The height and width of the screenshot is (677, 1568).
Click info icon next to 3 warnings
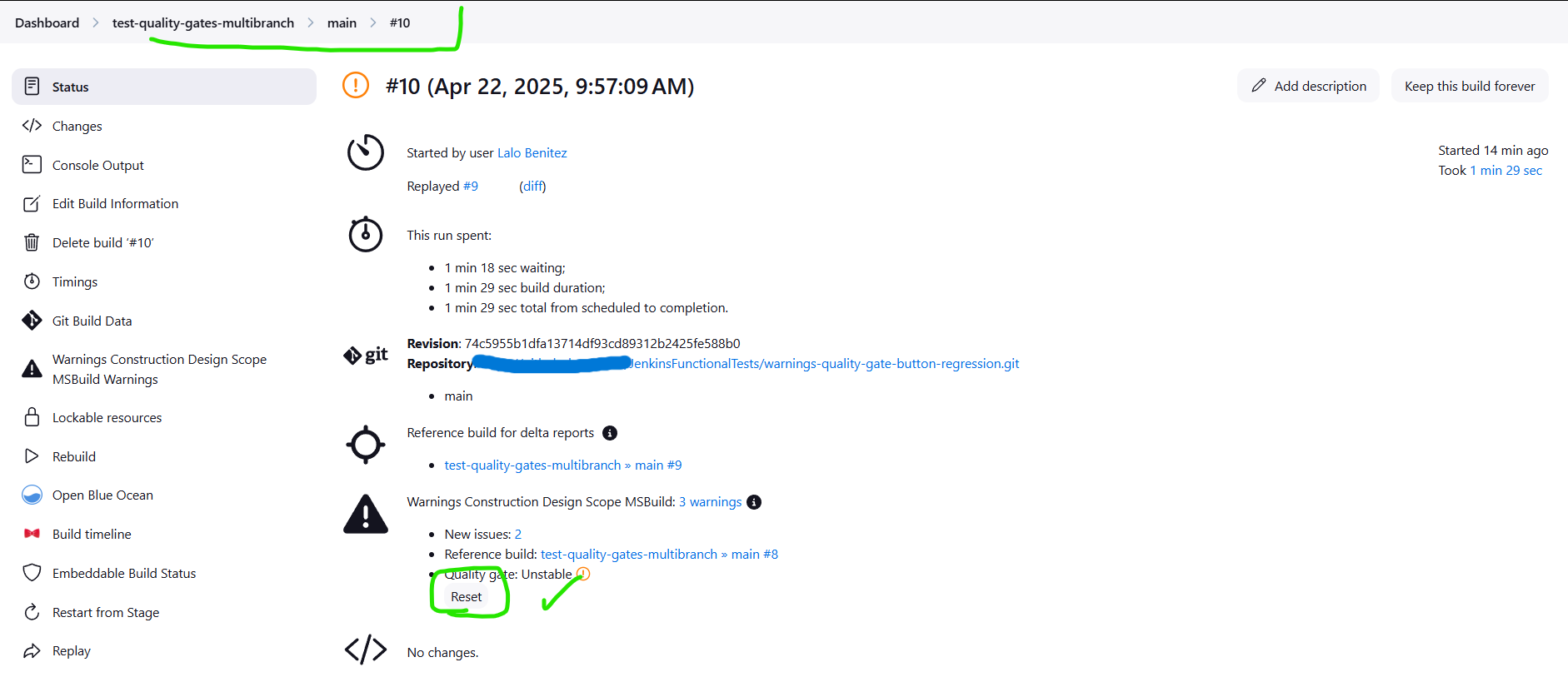coord(754,502)
